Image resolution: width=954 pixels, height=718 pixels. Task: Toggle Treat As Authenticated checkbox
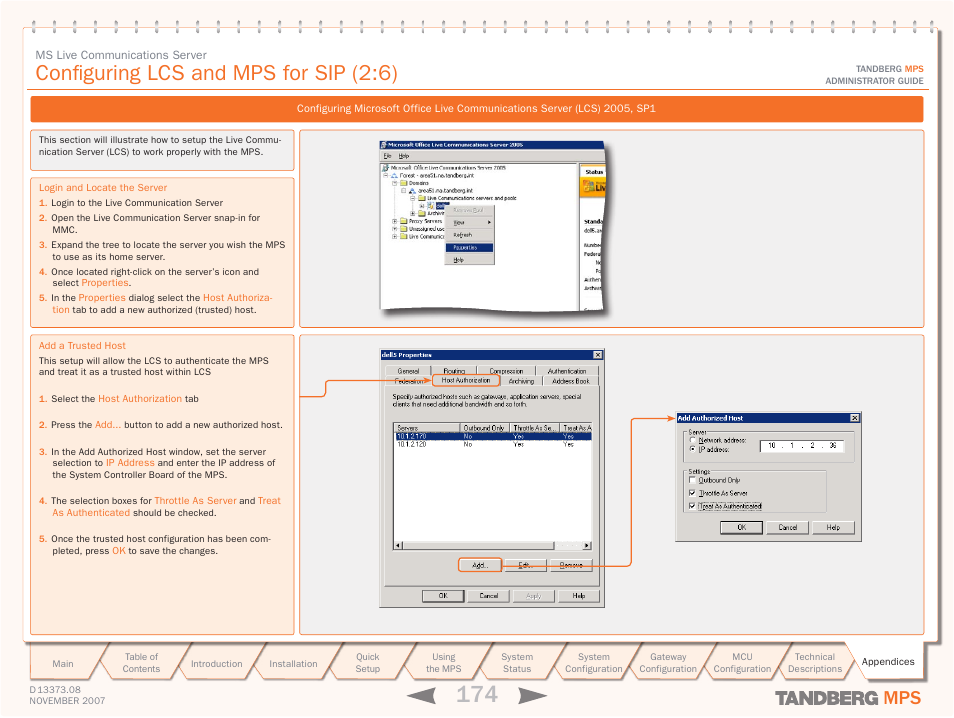692,506
